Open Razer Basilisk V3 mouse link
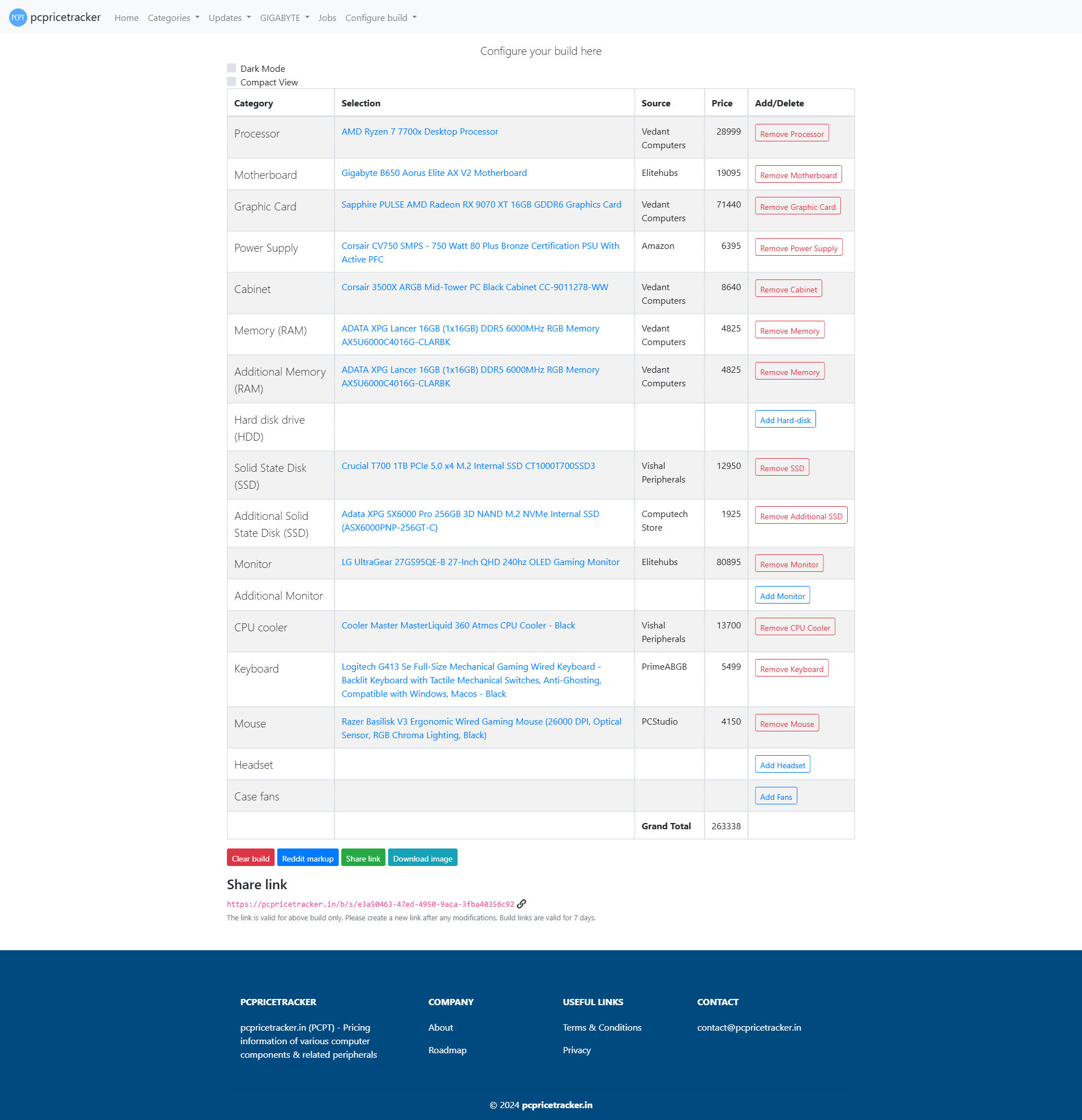 [481, 728]
